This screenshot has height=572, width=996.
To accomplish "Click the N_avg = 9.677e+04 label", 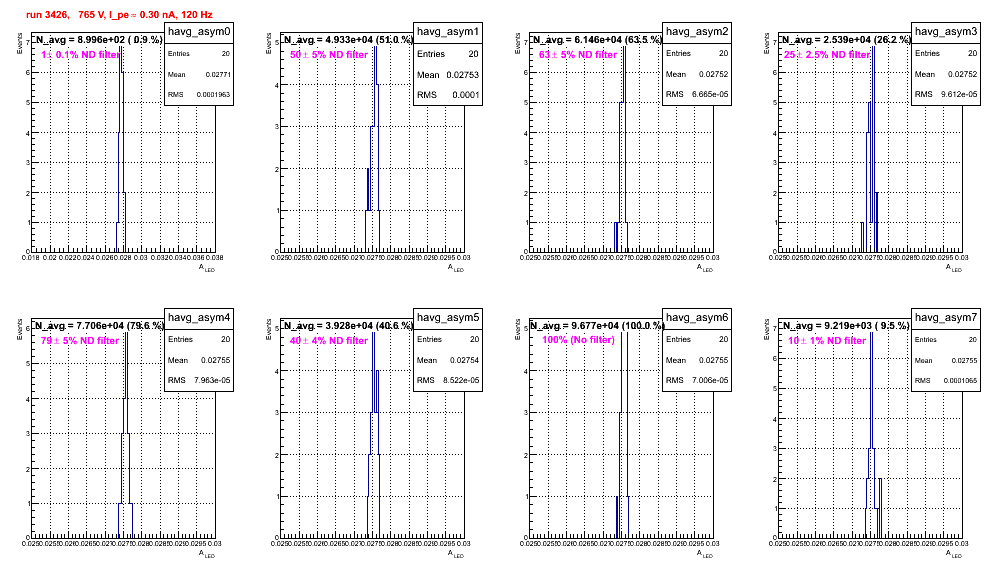I will coord(597,325).
